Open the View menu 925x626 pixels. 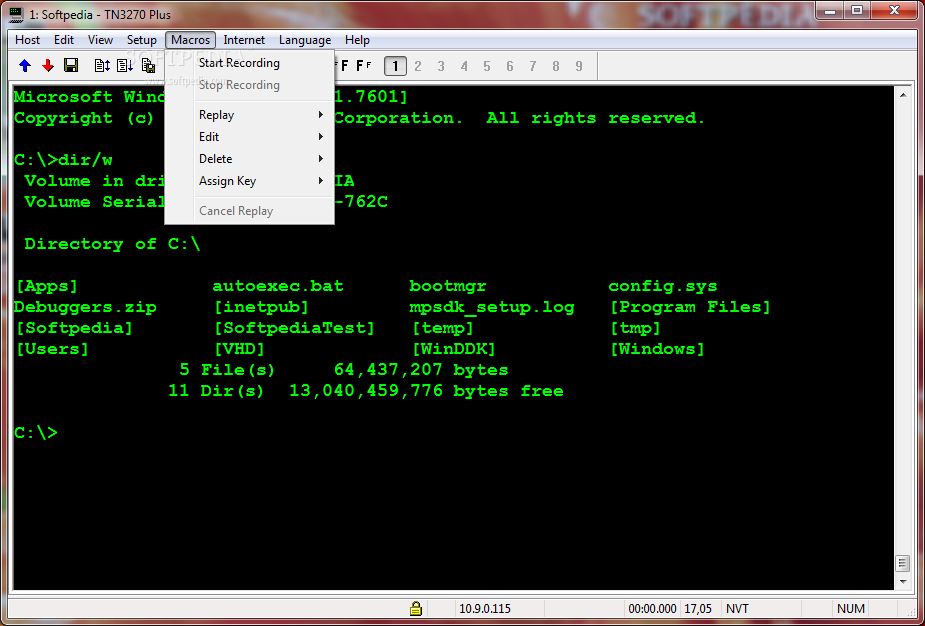tap(100, 40)
